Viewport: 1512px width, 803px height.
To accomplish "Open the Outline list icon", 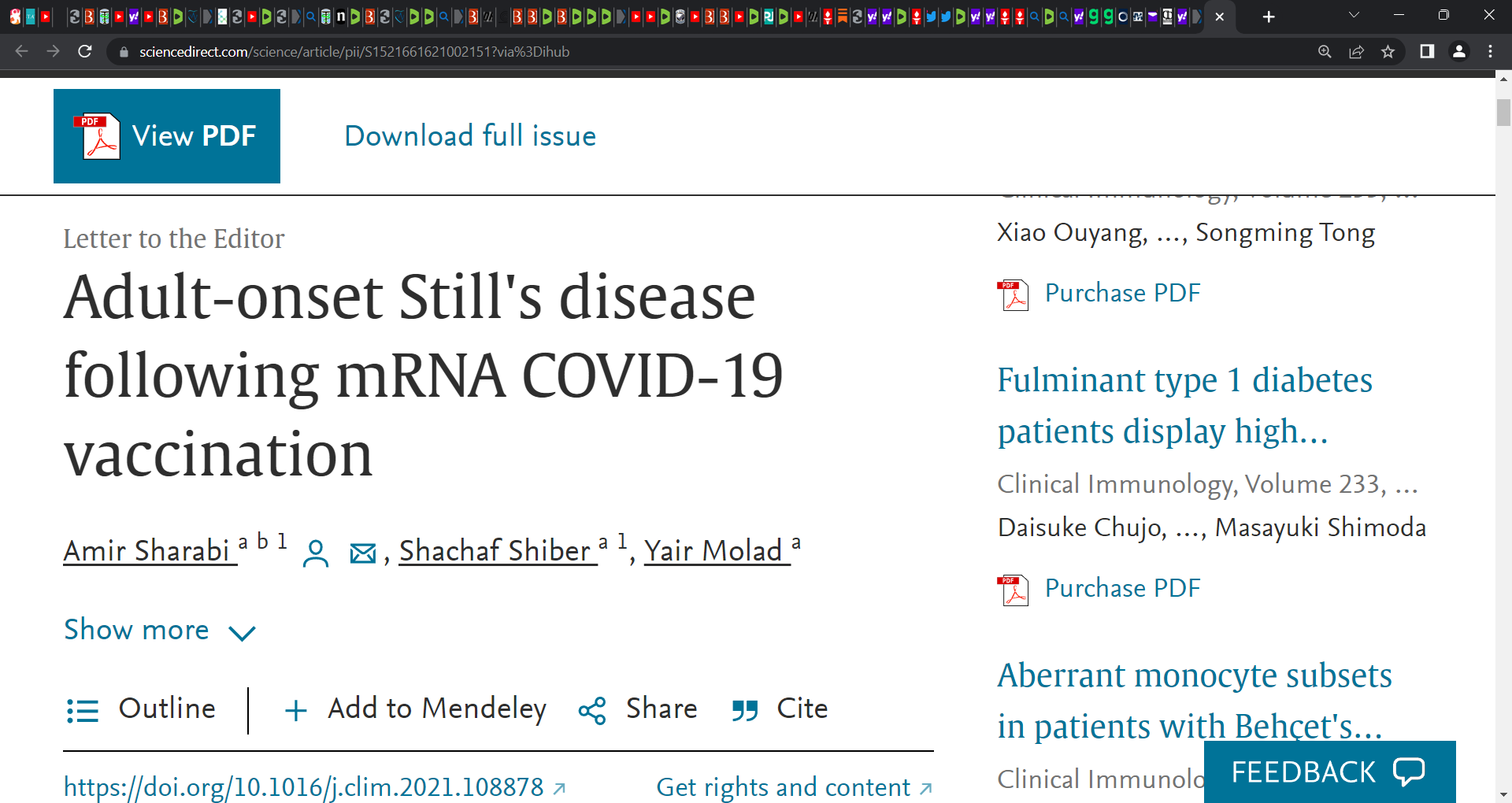I will 83,710.
